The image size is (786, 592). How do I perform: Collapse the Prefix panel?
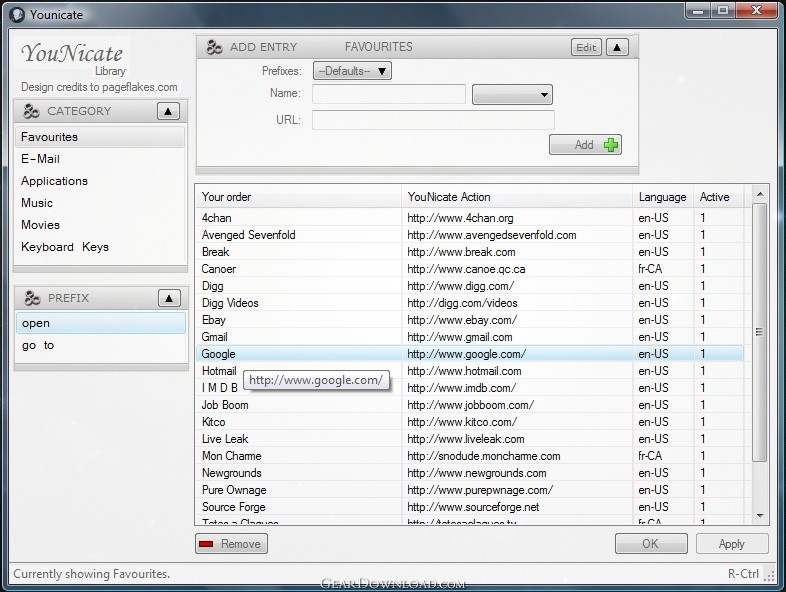[x=169, y=298]
